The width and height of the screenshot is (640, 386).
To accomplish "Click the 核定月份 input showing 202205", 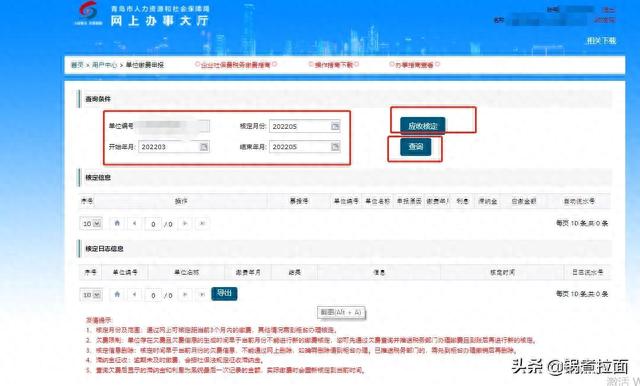I will (x=304, y=126).
